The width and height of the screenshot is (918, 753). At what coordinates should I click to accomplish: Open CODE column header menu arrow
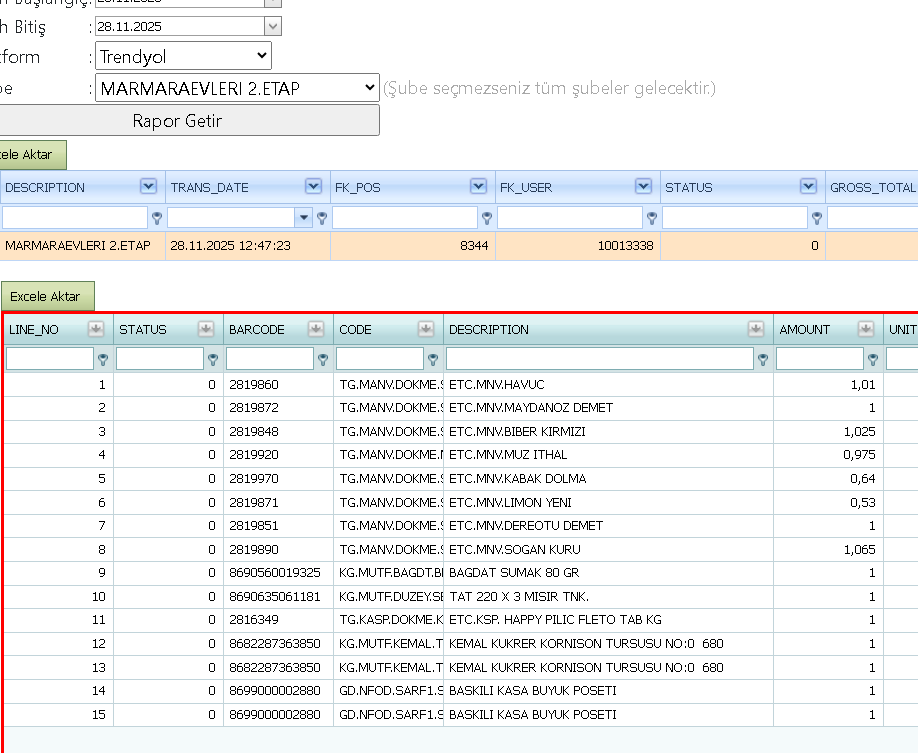[426, 329]
